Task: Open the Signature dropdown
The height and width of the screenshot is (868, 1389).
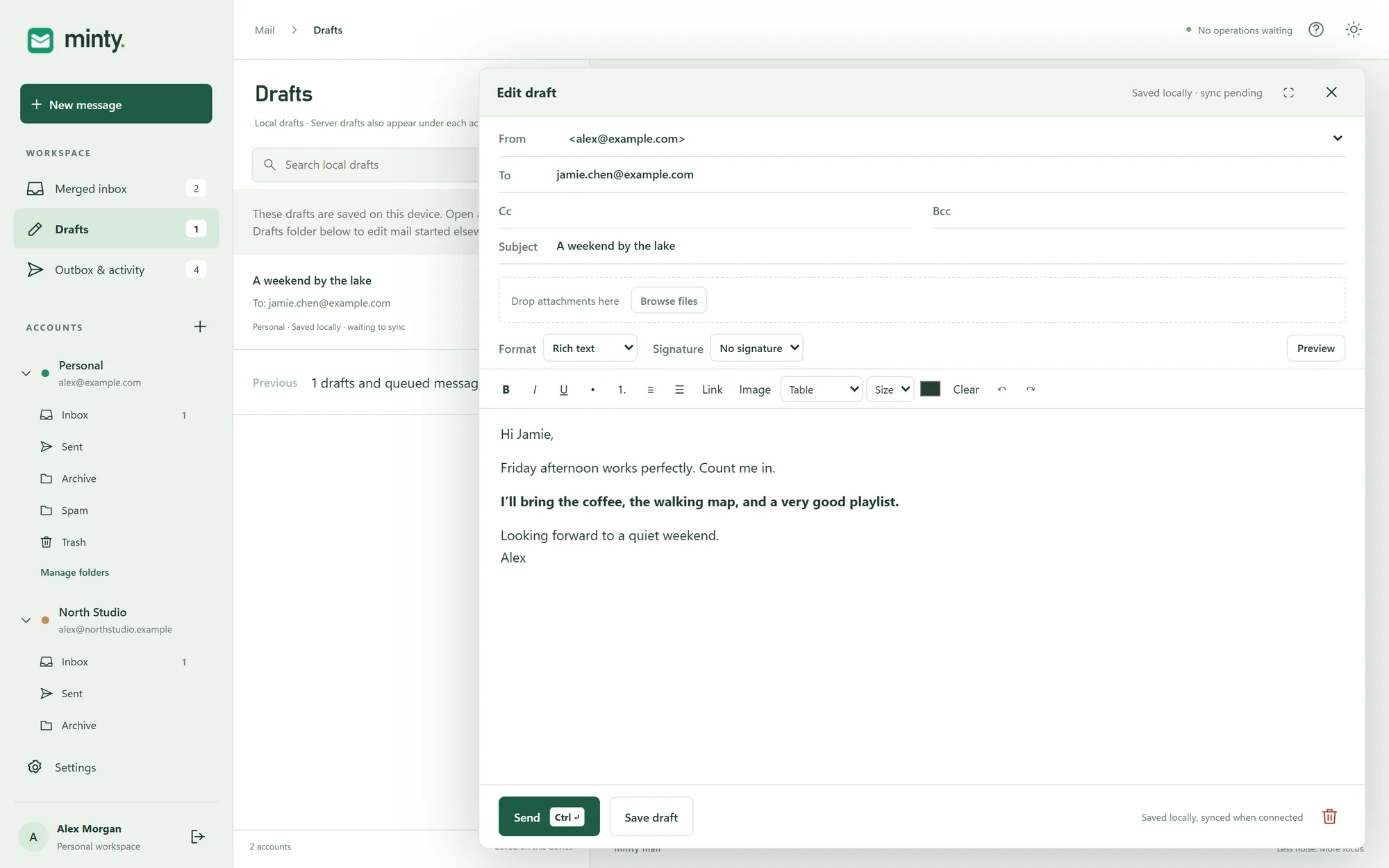Action: [x=756, y=349]
